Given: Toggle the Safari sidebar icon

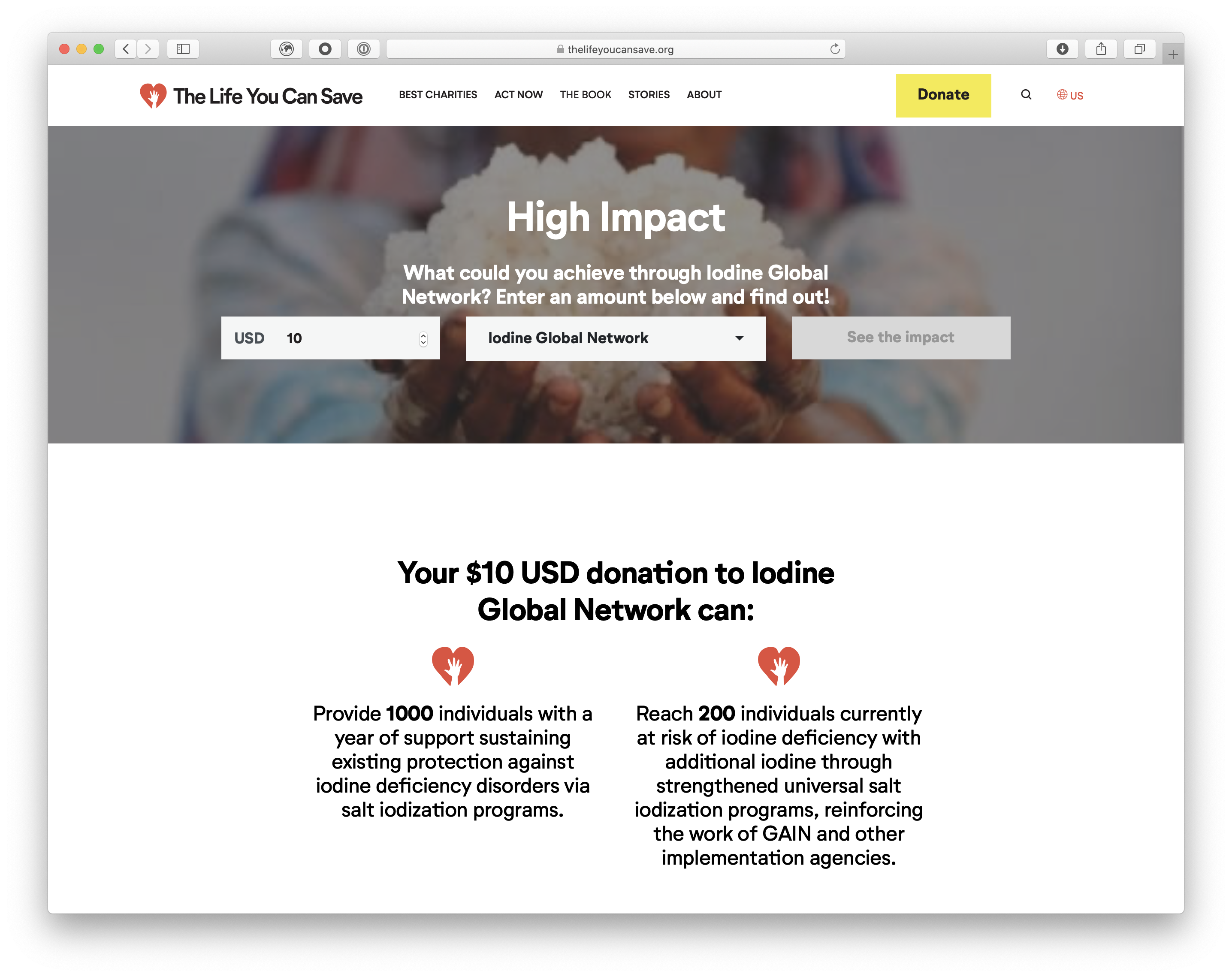Looking at the screenshot, I should pyautogui.click(x=183, y=49).
